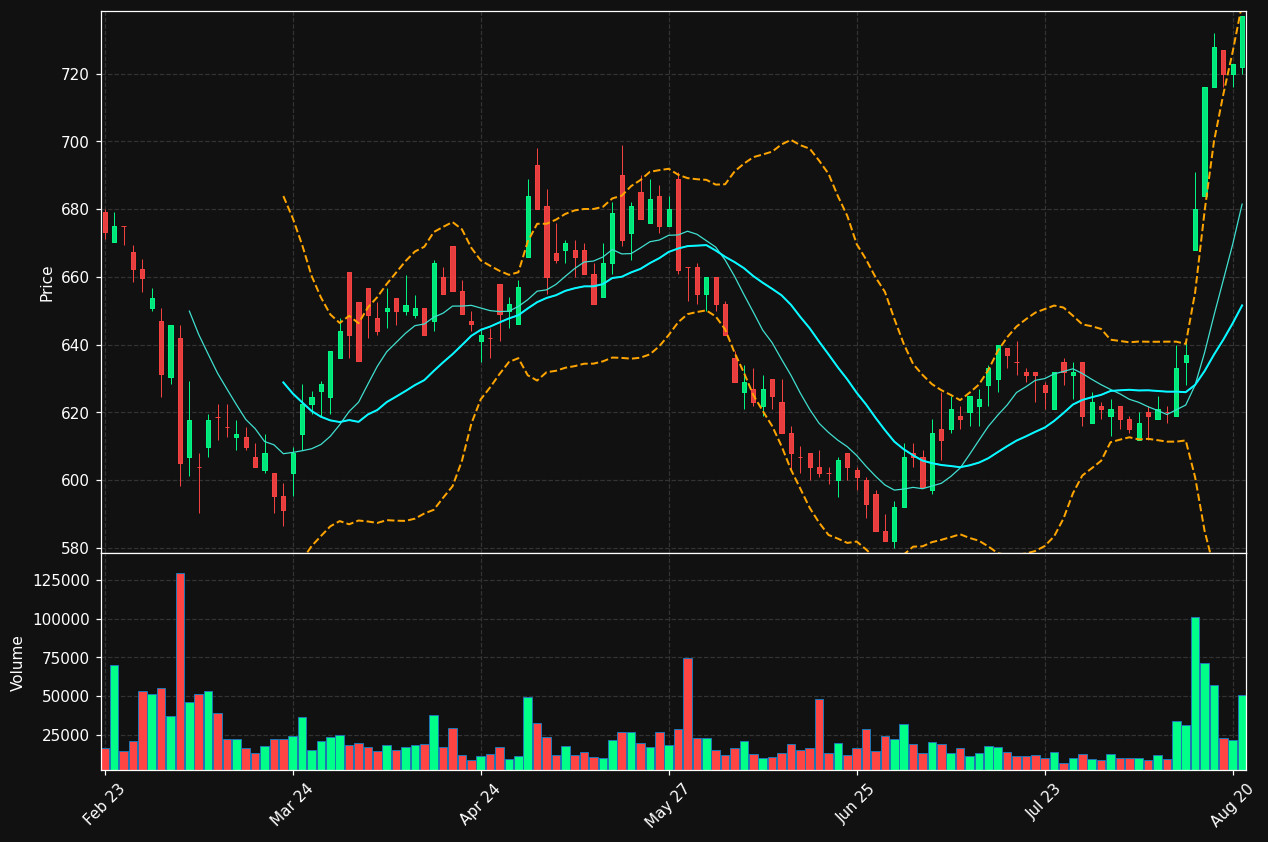Click the Mar 24 date label
Viewport: 1268px width, 842px height.
point(293,804)
